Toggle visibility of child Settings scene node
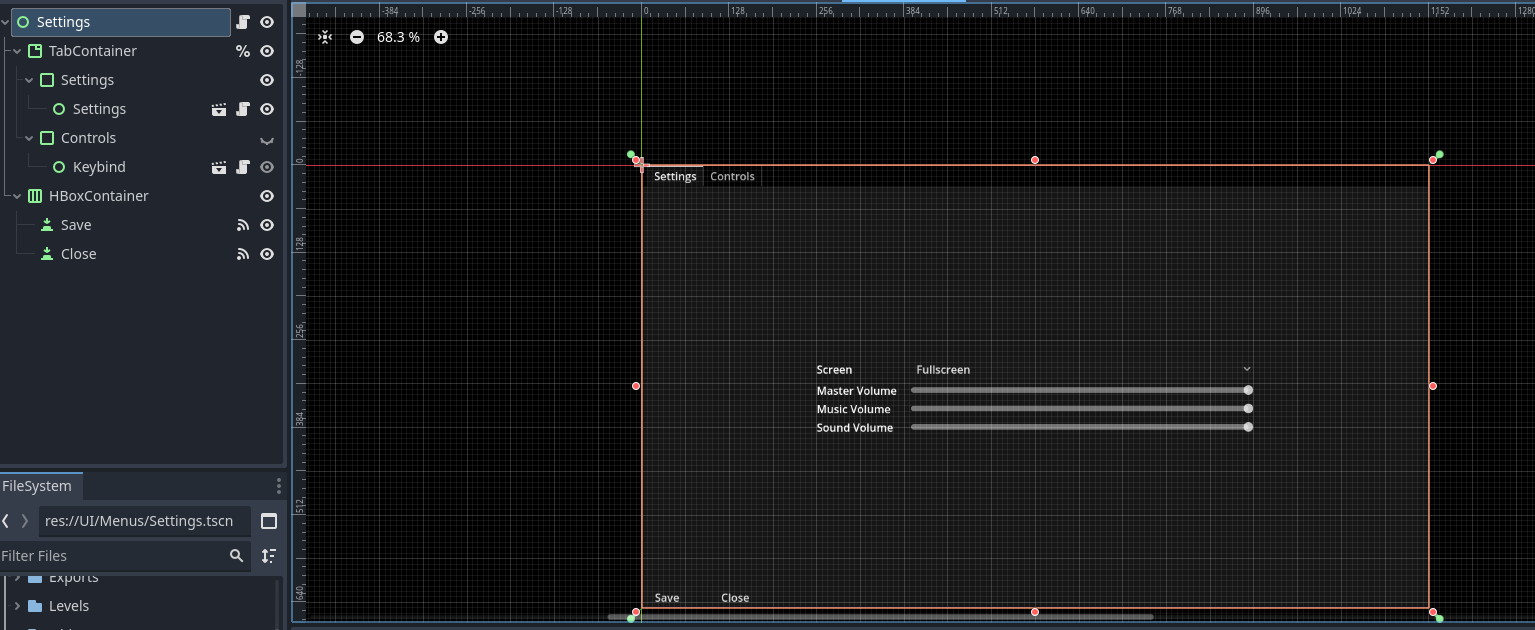Viewport: 1535px width, 630px height. 267,109
